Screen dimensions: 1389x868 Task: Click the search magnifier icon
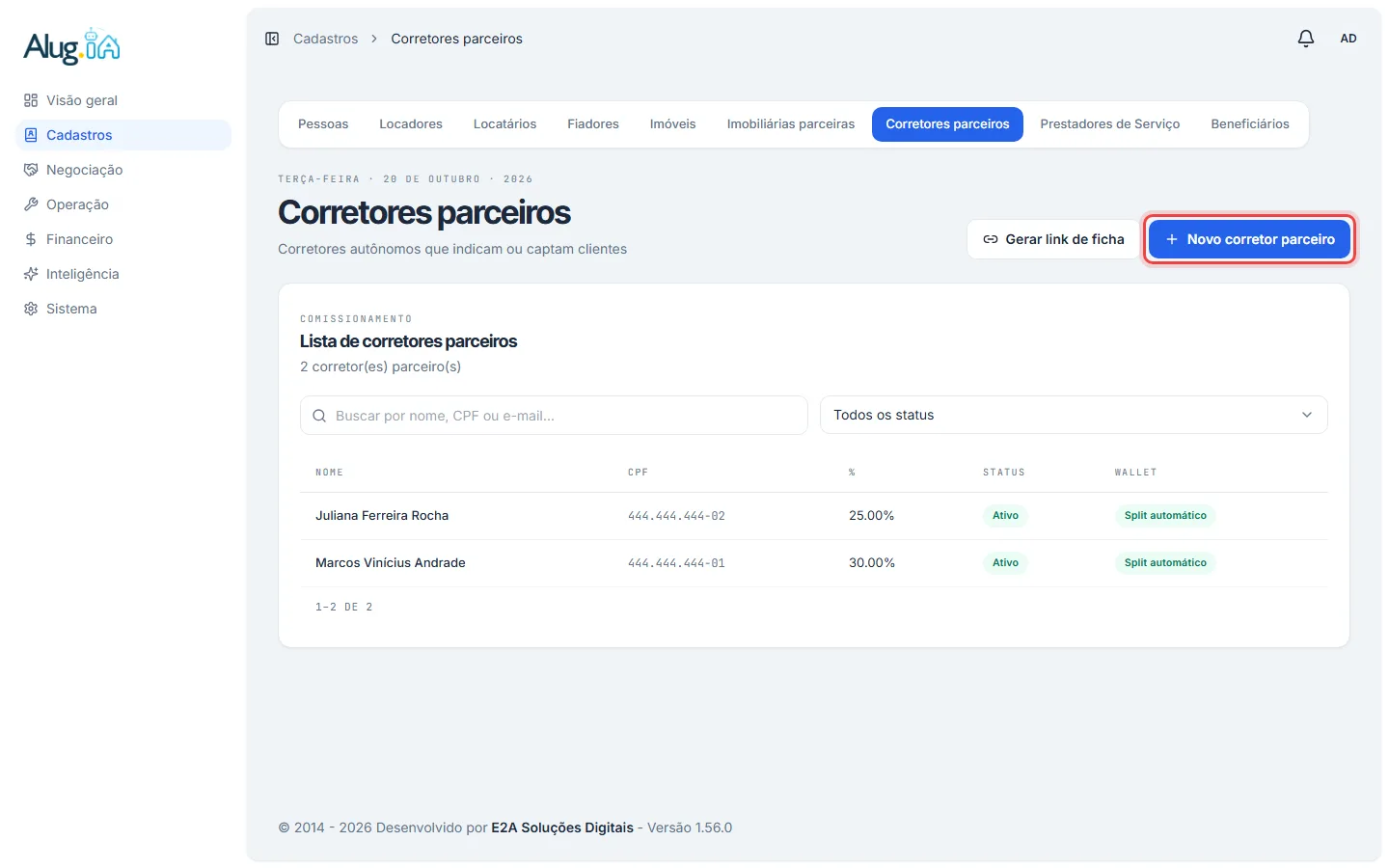coord(319,416)
